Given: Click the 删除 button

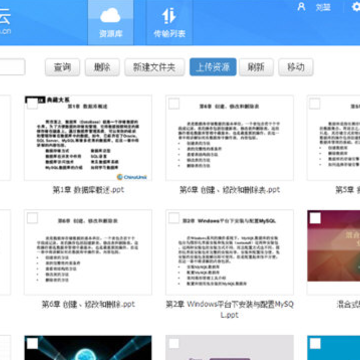Looking at the screenshot, I should 102,67.
